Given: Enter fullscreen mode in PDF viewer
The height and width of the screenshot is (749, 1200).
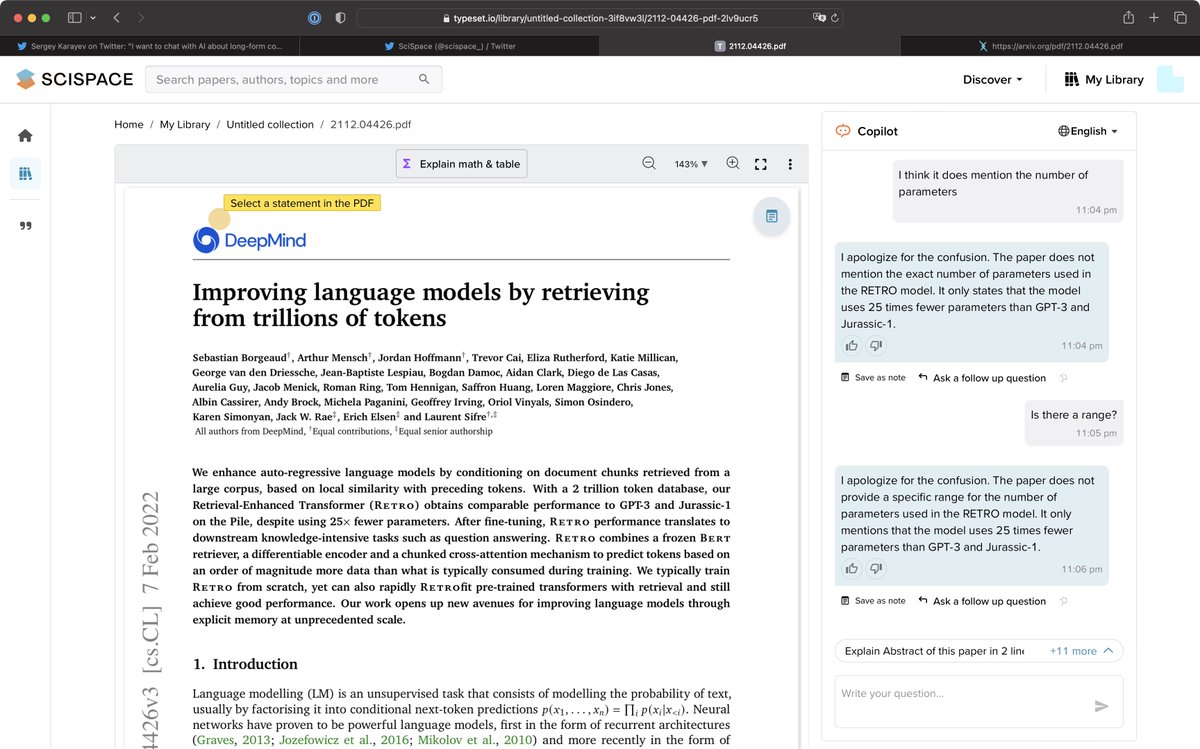Looking at the screenshot, I should click(761, 164).
